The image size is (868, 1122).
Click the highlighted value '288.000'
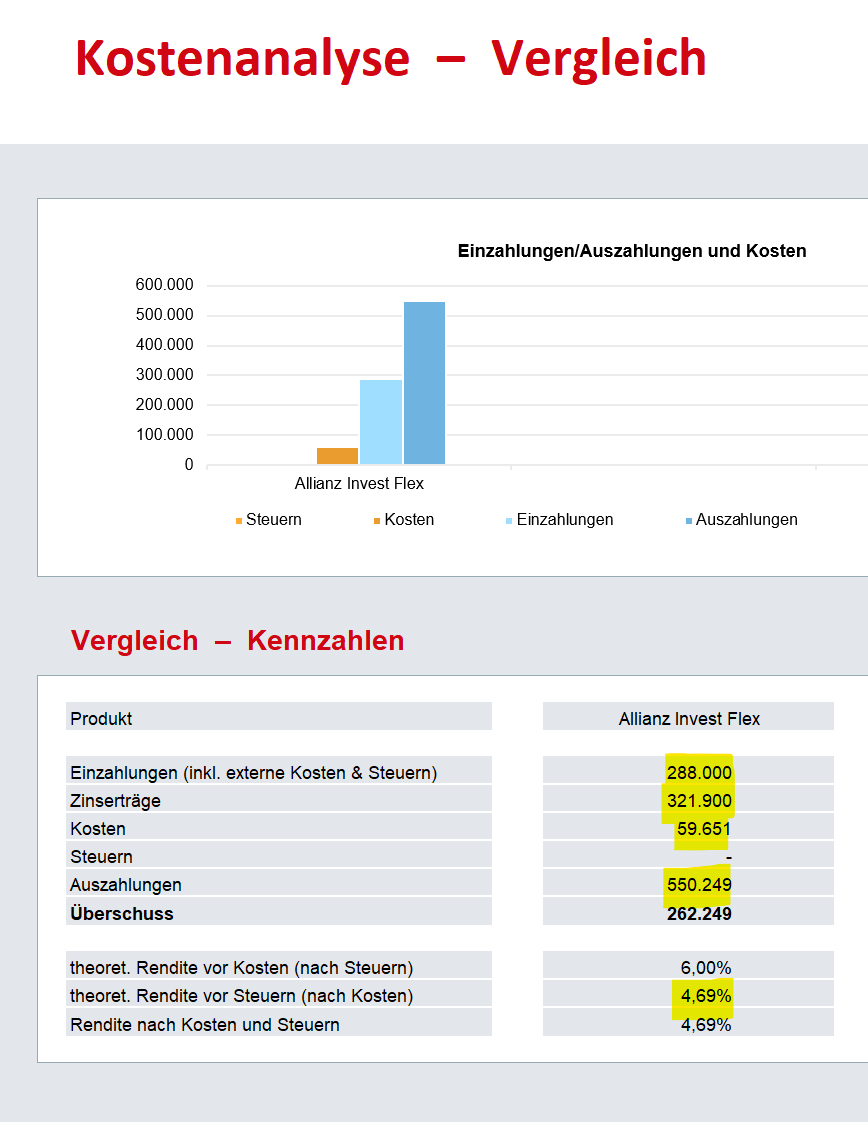[699, 773]
